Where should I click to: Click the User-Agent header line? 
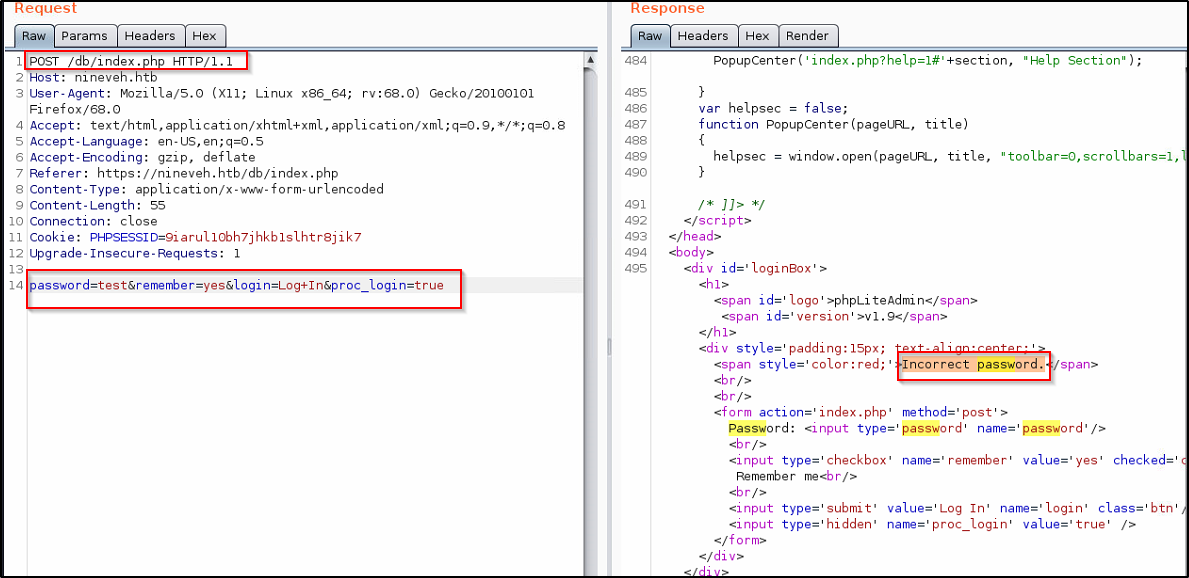pyautogui.click(x=282, y=101)
